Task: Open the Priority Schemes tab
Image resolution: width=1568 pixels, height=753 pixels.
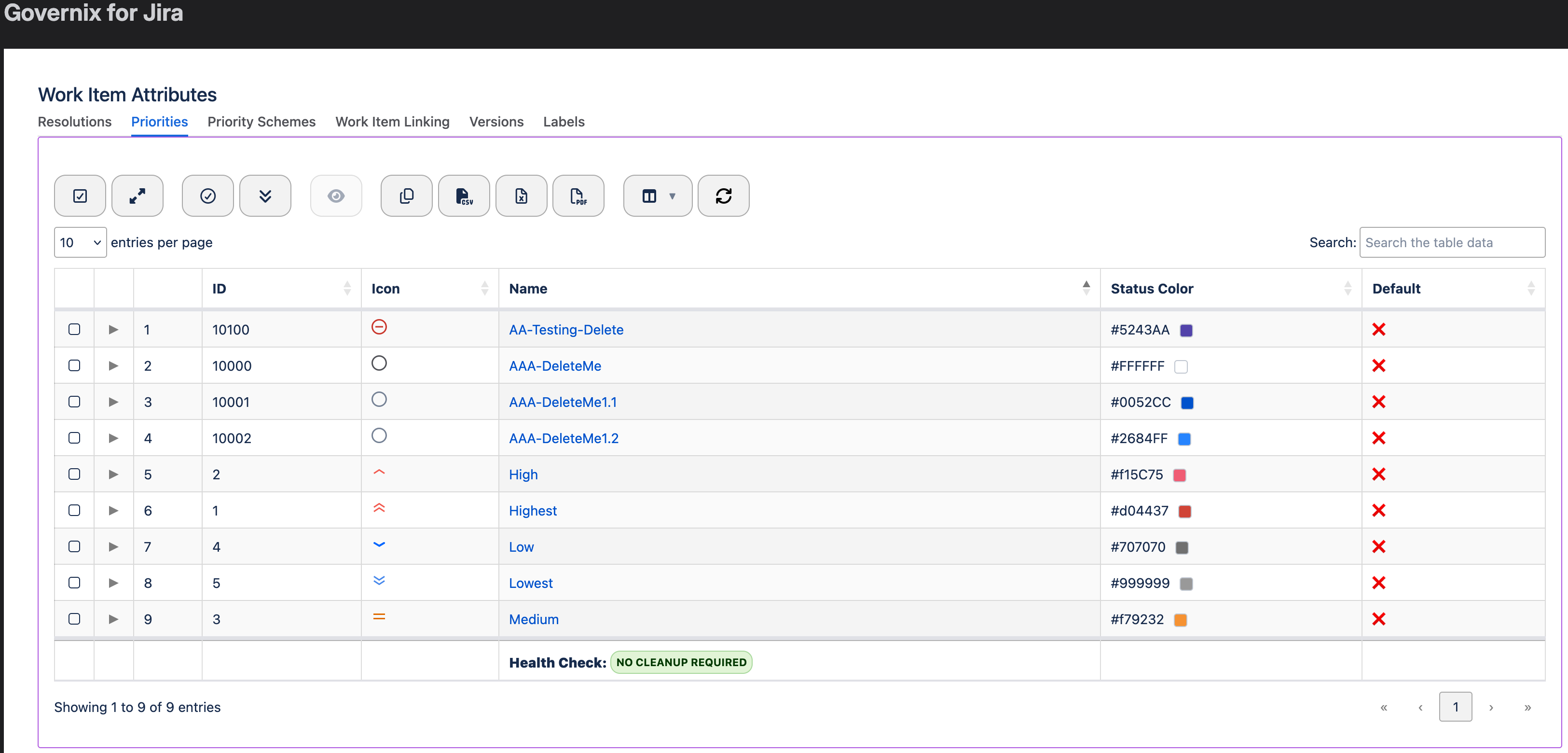Action: point(262,122)
